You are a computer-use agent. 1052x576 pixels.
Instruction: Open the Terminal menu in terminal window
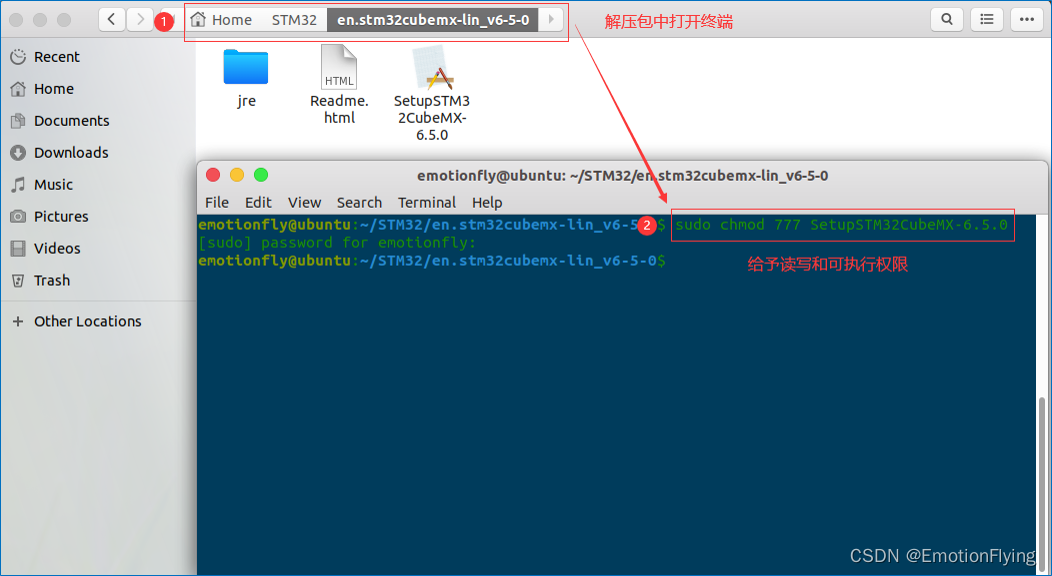(427, 202)
